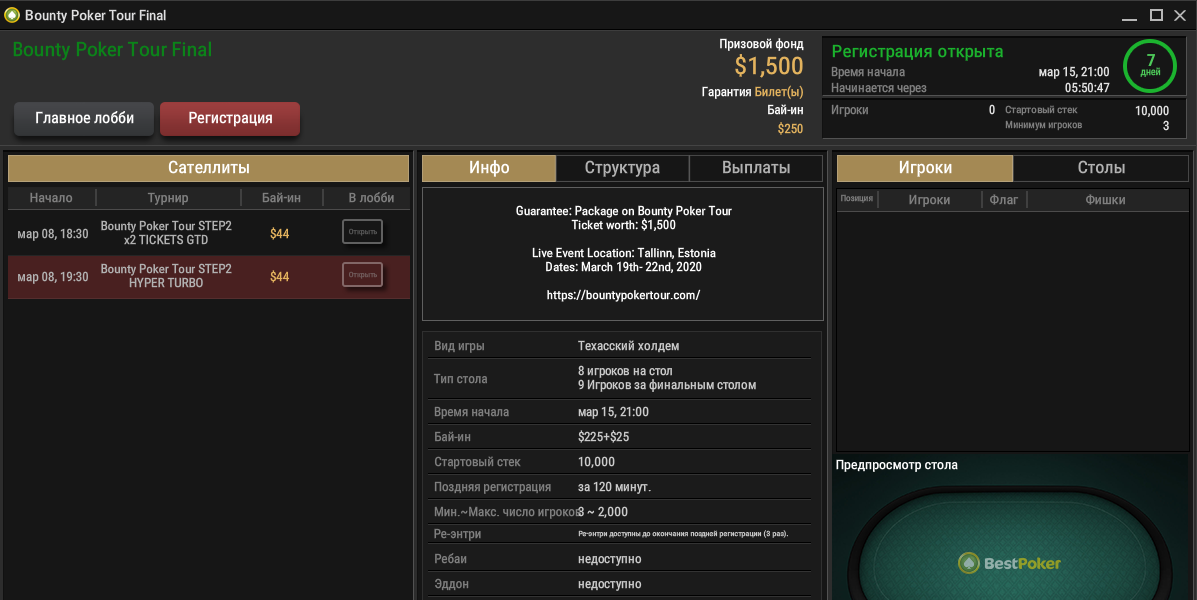The width and height of the screenshot is (1197, 600).
Task: Open STEP2 x2 TICKETS GTD satellite lobby
Action: pyautogui.click(x=362, y=233)
